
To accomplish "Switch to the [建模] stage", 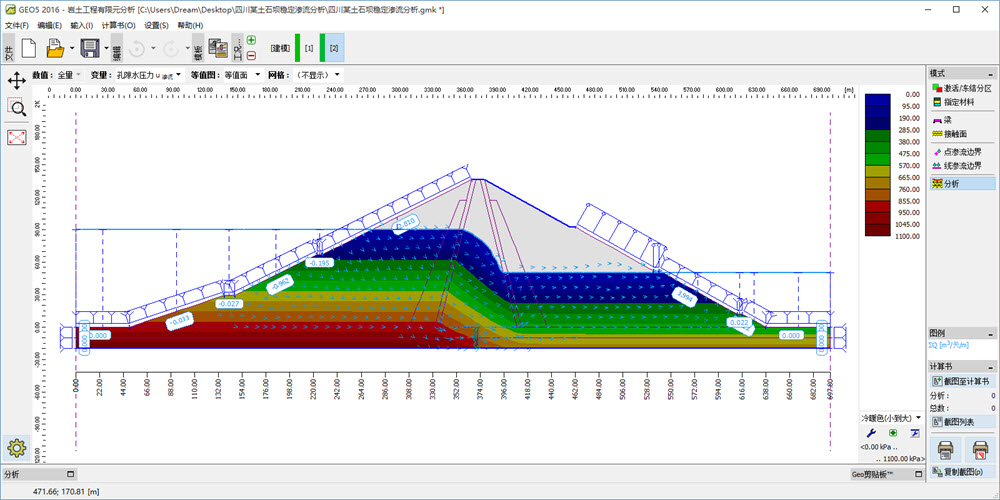I will [280, 48].
